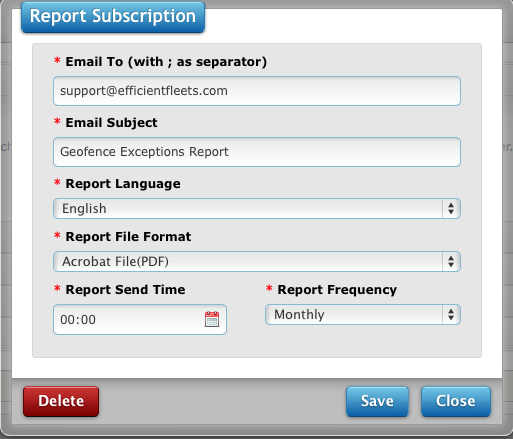
Task: Click the Email Subject label
Action: (111, 123)
